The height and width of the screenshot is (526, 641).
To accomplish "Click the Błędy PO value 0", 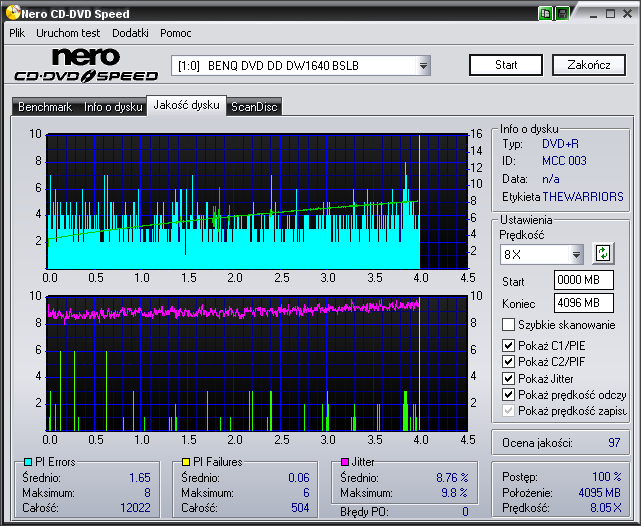I will [465, 512].
